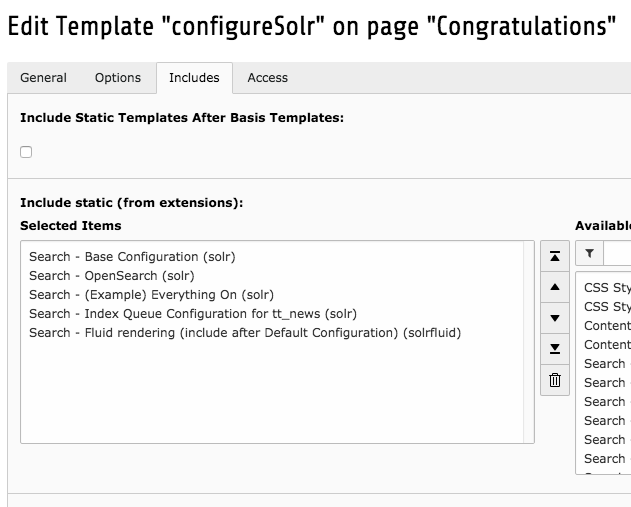This screenshot has width=631, height=507.
Task: Select Search - Base Configuration (solr) item
Action: [132, 257]
